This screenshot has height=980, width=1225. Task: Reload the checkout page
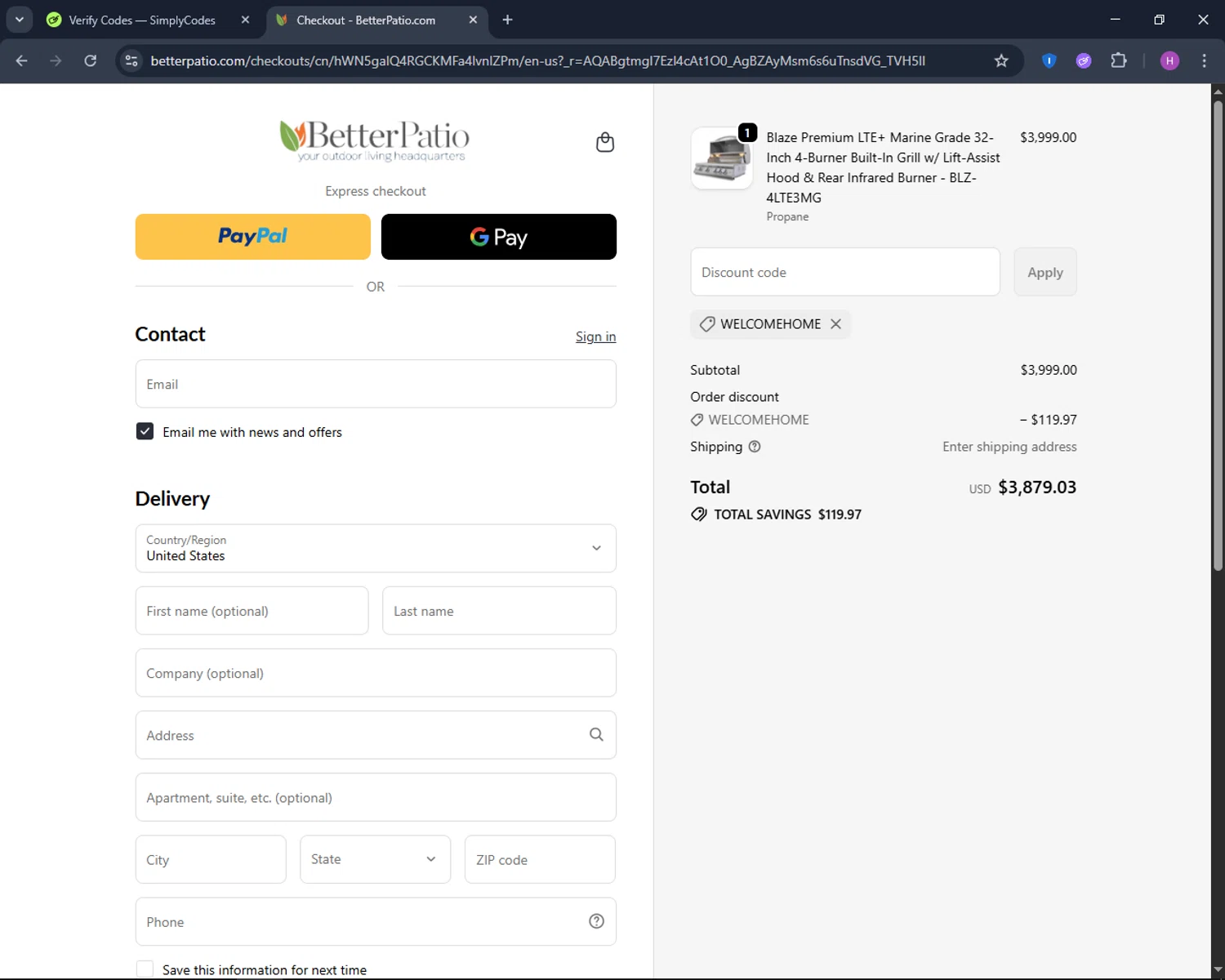[91, 60]
